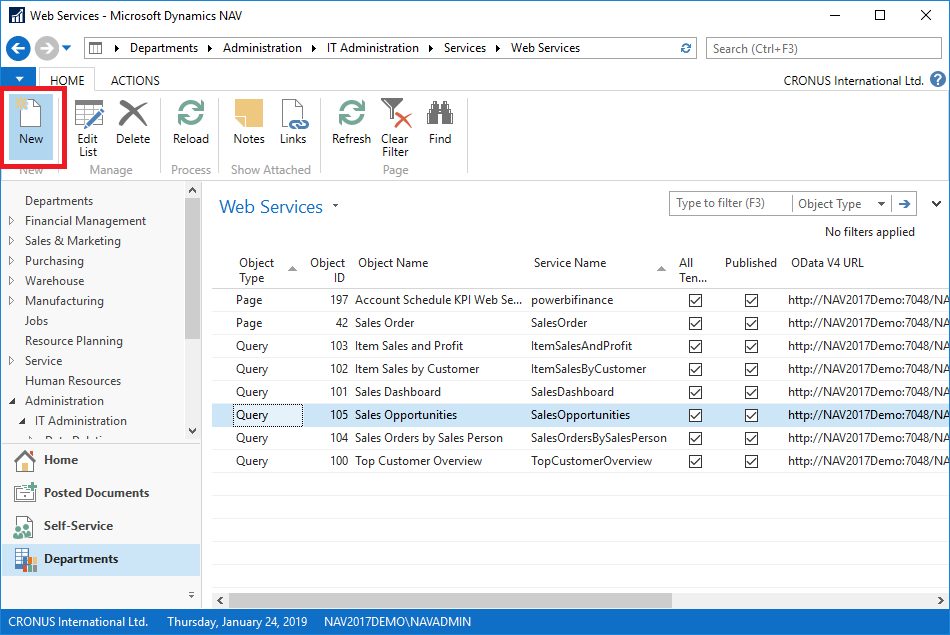The width and height of the screenshot is (950, 635).
Task: Open Find with the binoculars icon
Action: click(440, 122)
